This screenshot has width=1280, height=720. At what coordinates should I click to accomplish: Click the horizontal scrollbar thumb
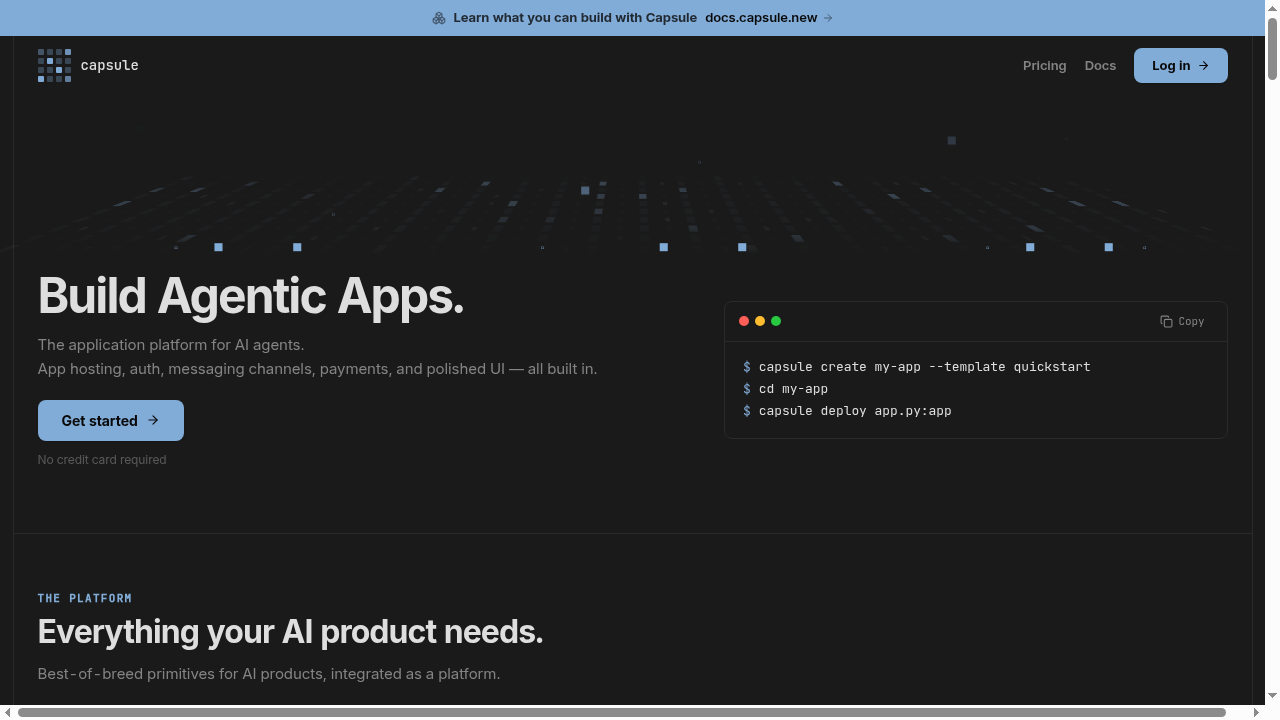pyautogui.click(x=622, y=712)
